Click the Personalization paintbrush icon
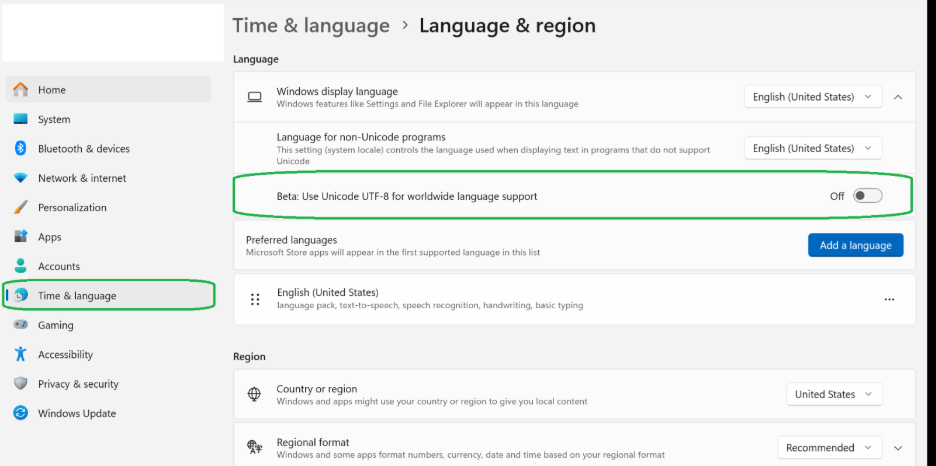 tap(20, 208)
